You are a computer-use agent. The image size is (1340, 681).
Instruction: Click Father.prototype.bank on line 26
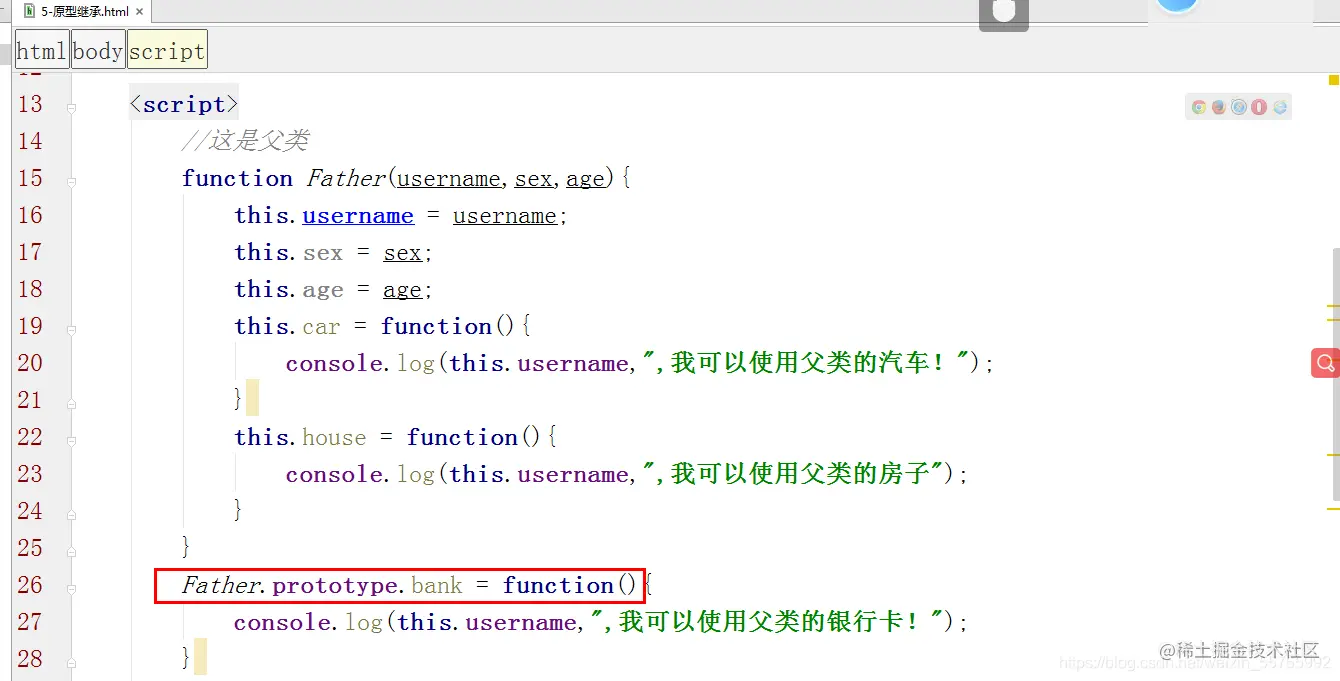click(322, 585)
